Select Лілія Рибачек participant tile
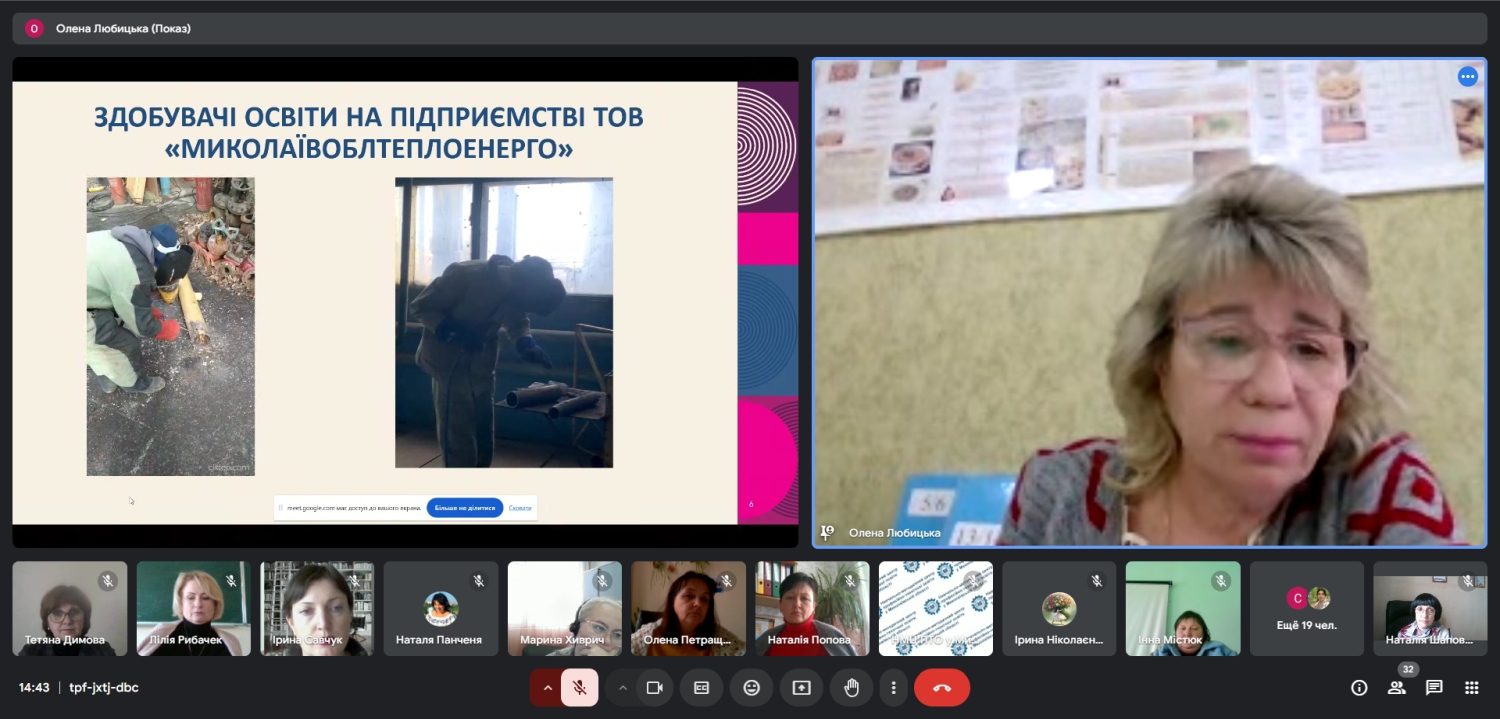 click(x=194, y=608)
